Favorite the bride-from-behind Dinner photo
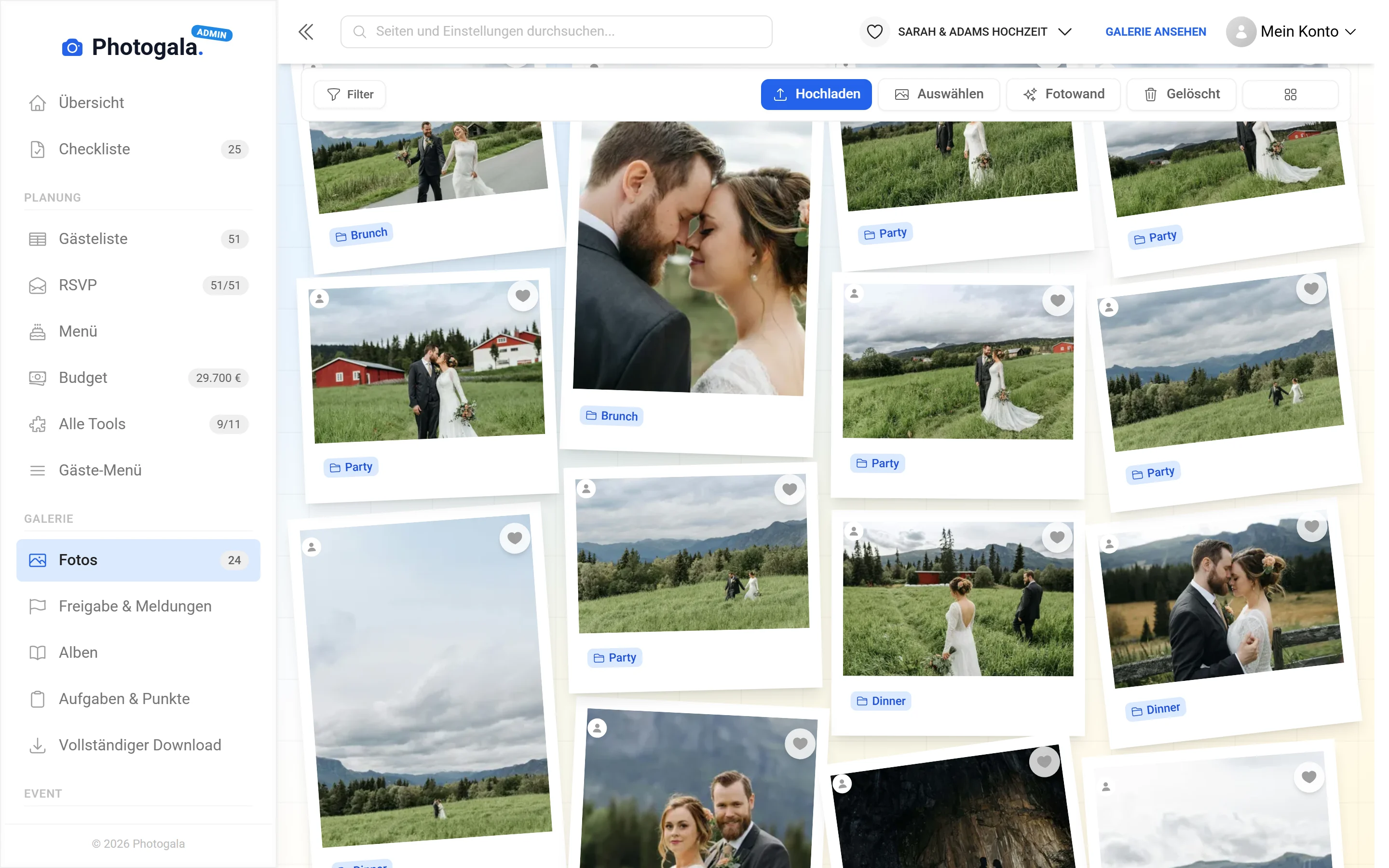The width and height of the screenshot is (1389, 868). [1057, 537]
